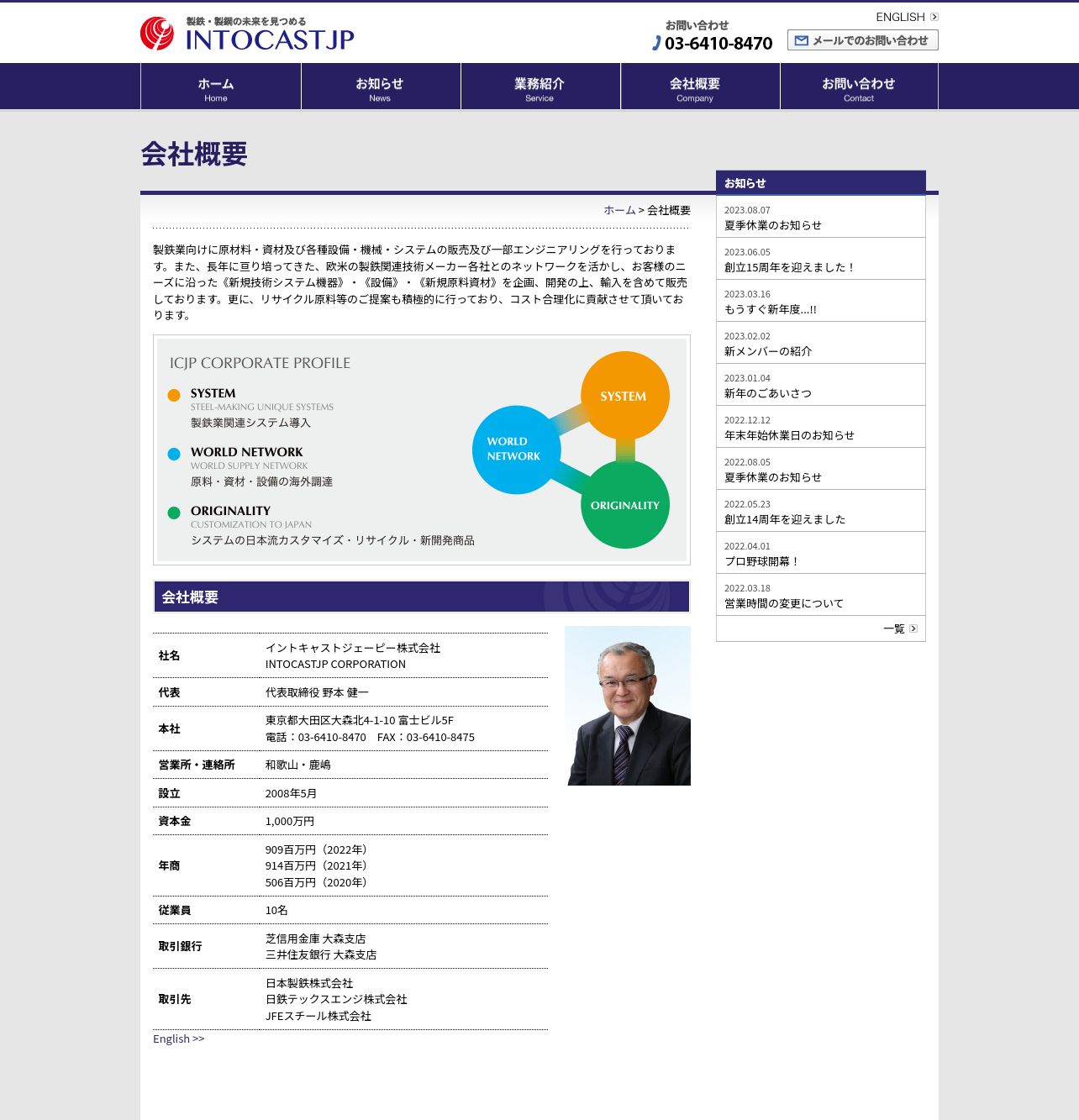The image size is (1079, 1120).
Task: Follow the ホーム breadcrumb link
Action: coord(619,210)
